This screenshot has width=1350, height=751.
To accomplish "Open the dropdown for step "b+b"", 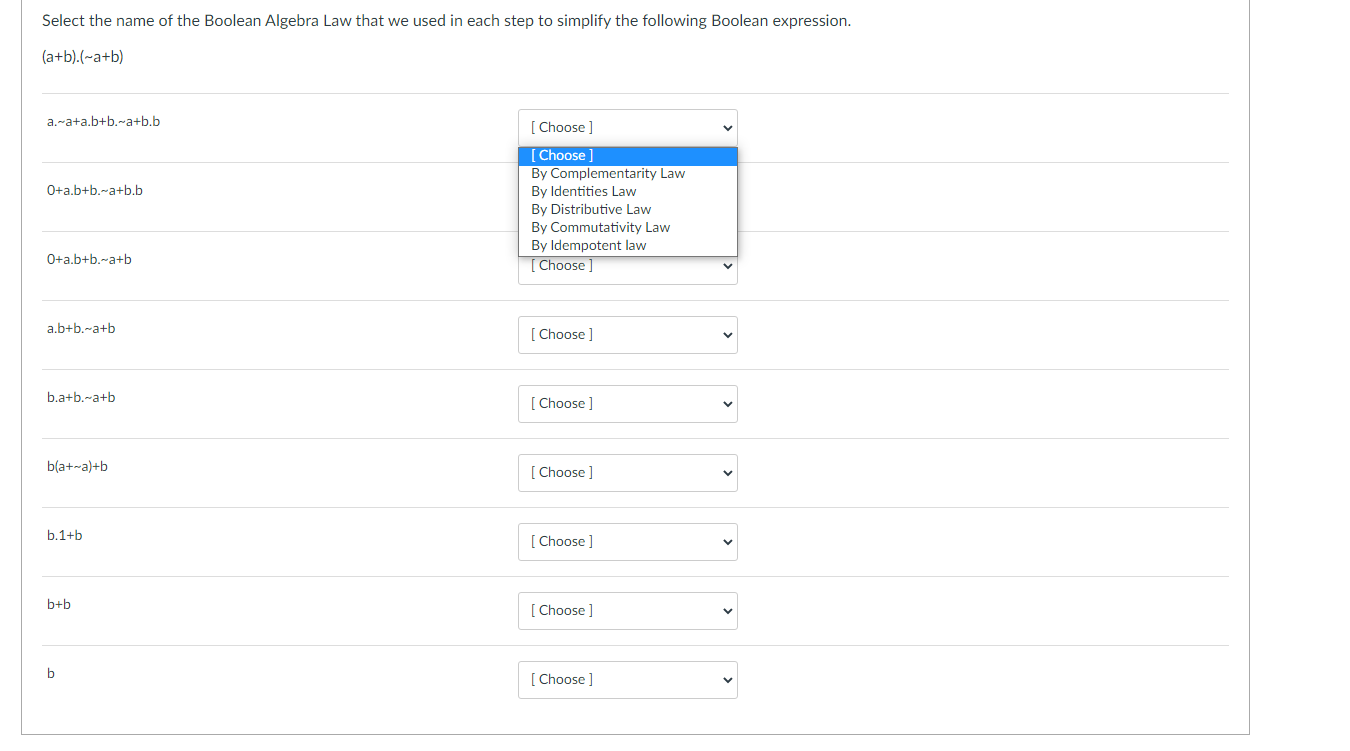I will click(627, 610).
